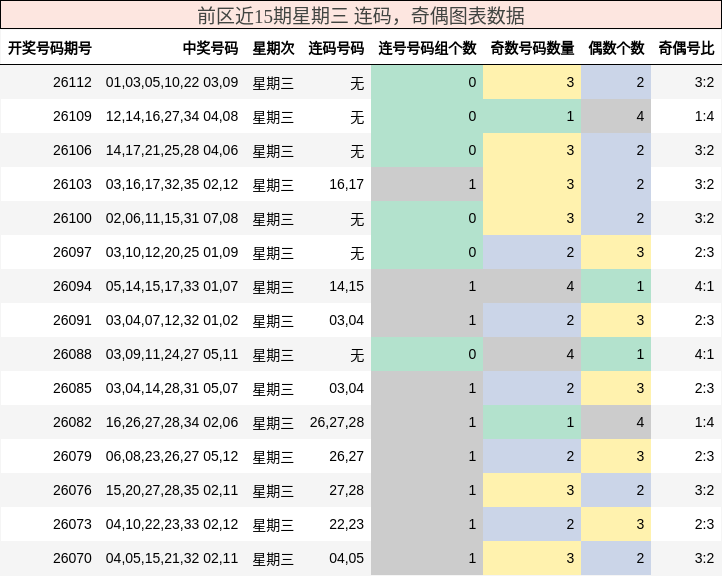The image size is (722, 576).
Task: Select the 中奖号码 column header
Action: [x=210, y=48]
